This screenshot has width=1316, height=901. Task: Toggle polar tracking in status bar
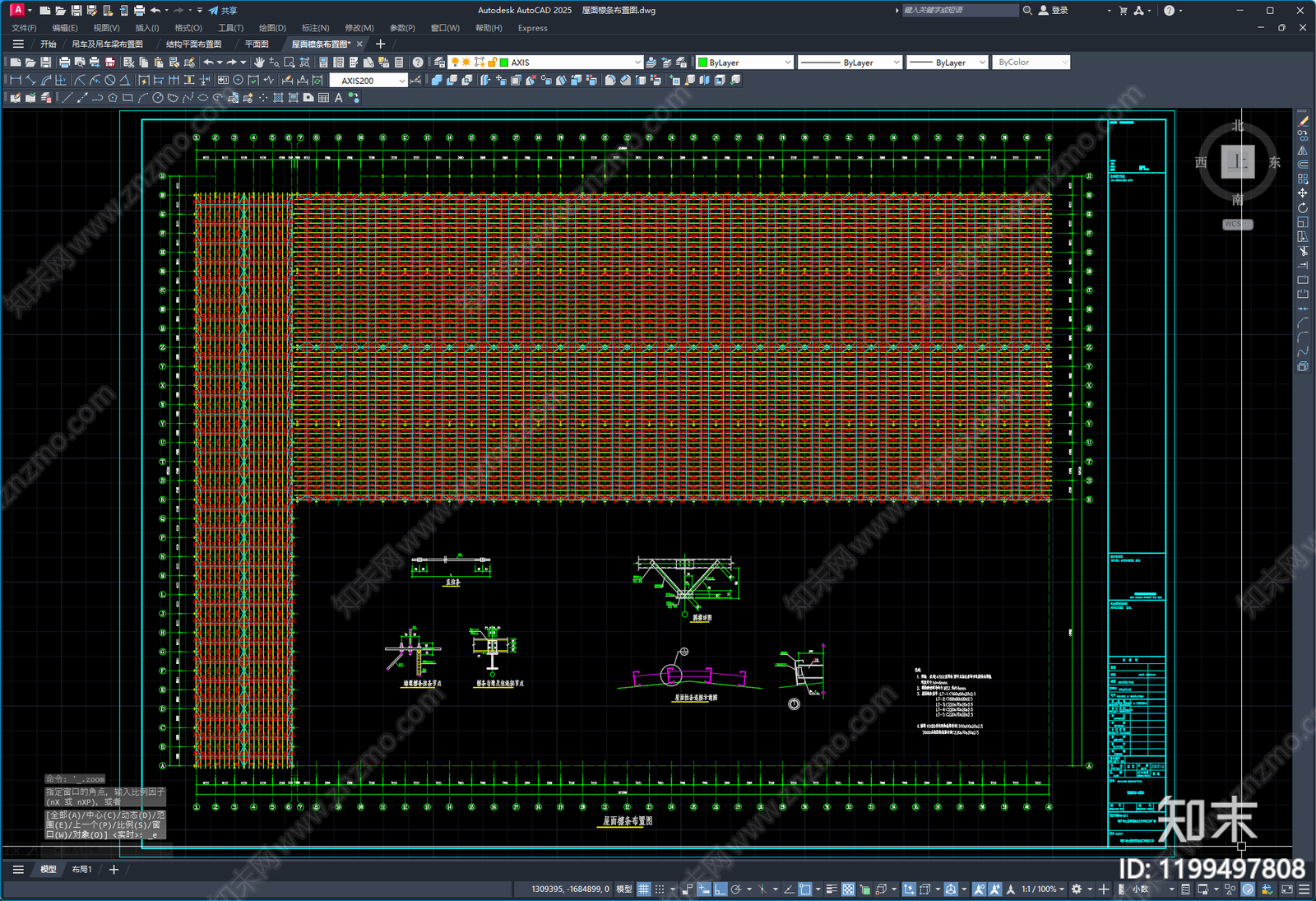[736, 889]
